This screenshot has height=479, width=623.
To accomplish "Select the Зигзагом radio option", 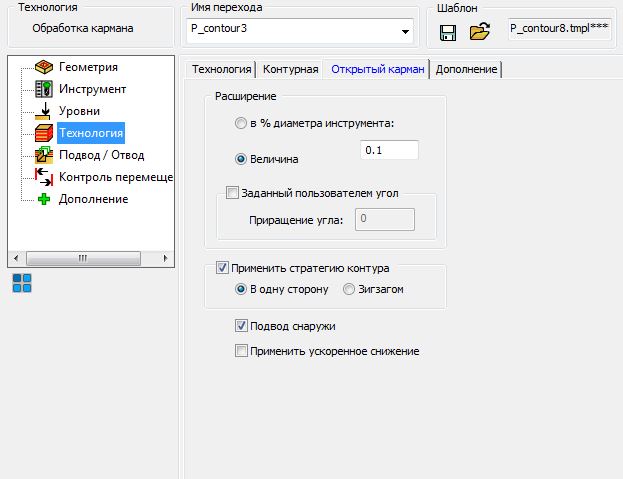I will [349, 290].
